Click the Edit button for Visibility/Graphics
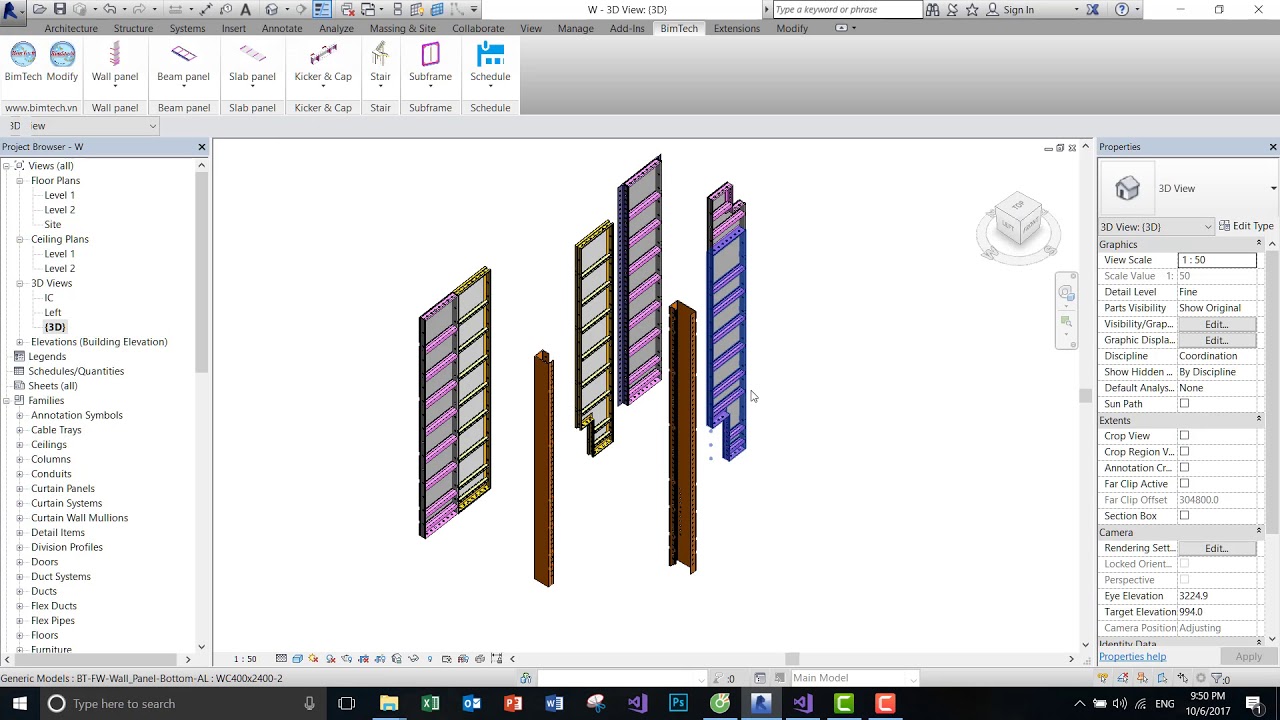Image resolution: width=1280 pixels, height=720 pixels. (x=1216, y=323)
